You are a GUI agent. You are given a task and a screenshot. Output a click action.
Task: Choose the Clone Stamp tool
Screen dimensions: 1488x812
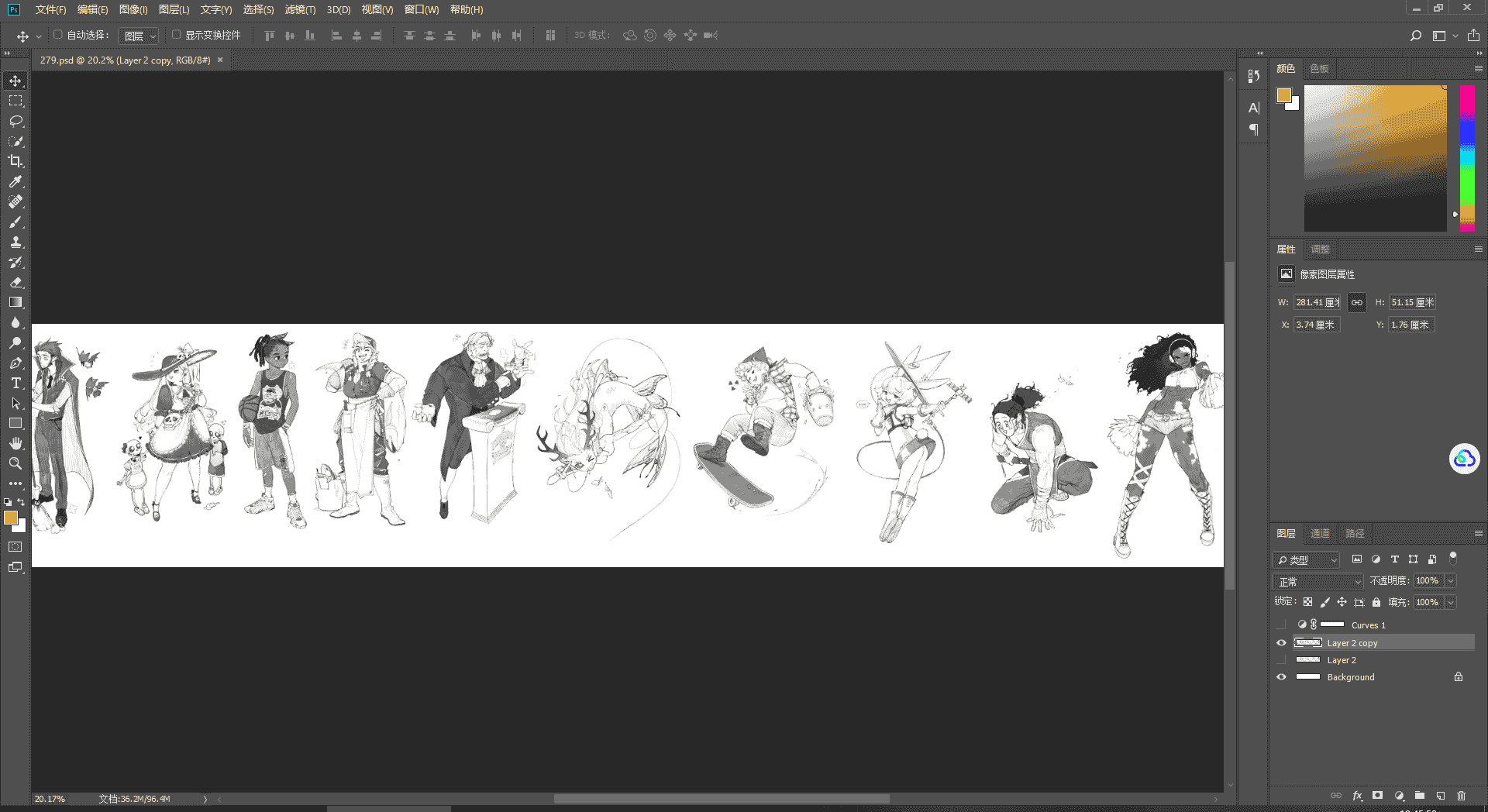15,243
